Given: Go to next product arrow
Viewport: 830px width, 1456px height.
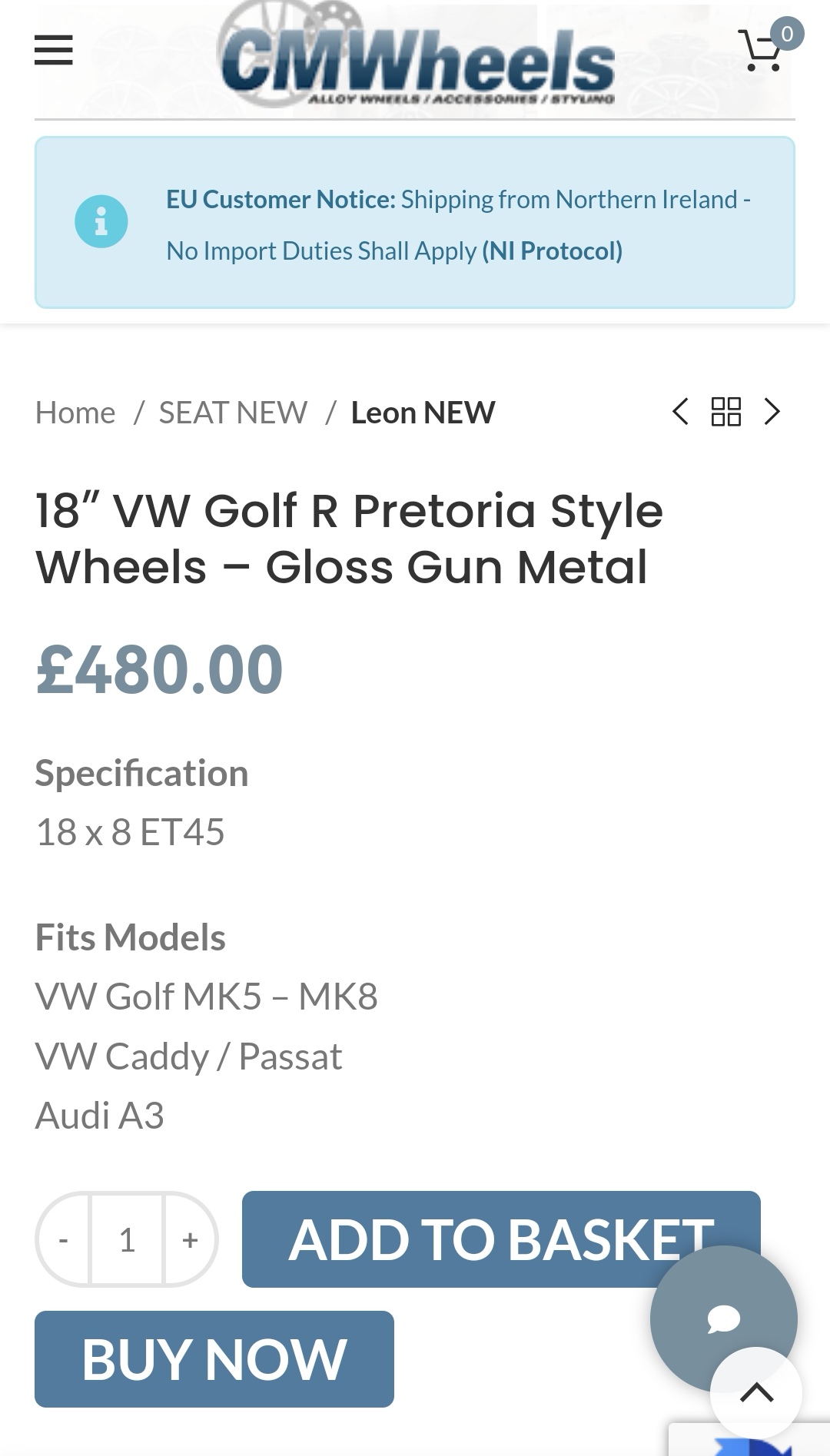Looking at the screenshot, I should point(772,412).
